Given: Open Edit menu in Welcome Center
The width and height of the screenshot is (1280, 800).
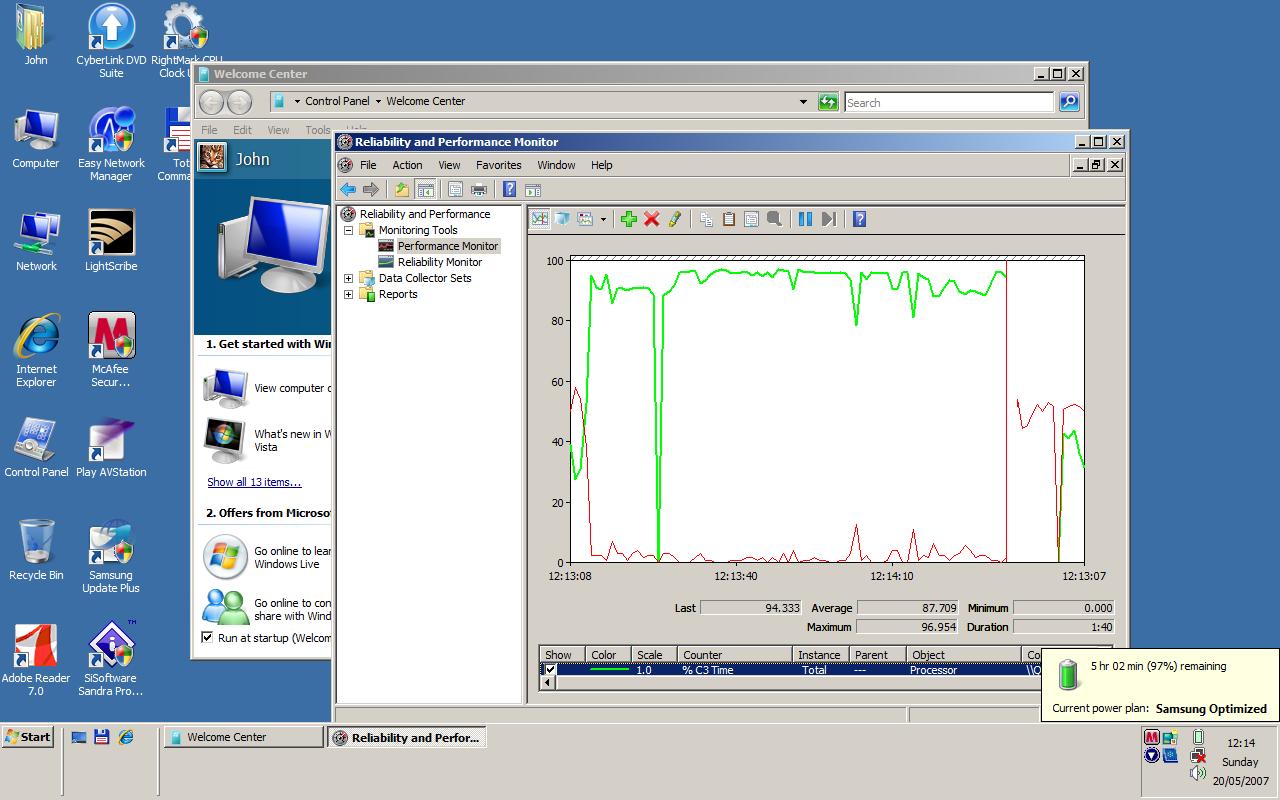Looking at the screenshot, I should coord(243,130).
